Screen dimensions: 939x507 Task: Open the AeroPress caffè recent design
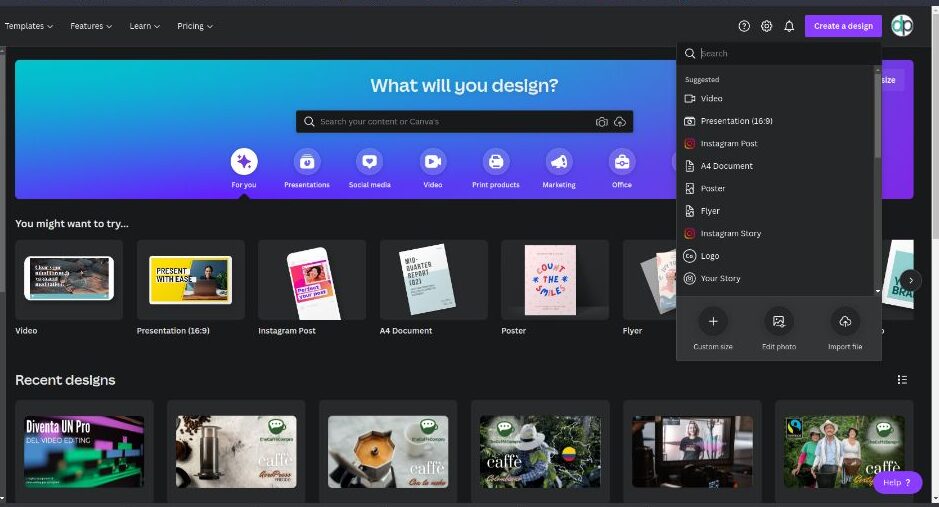click(x=236, y=451)
